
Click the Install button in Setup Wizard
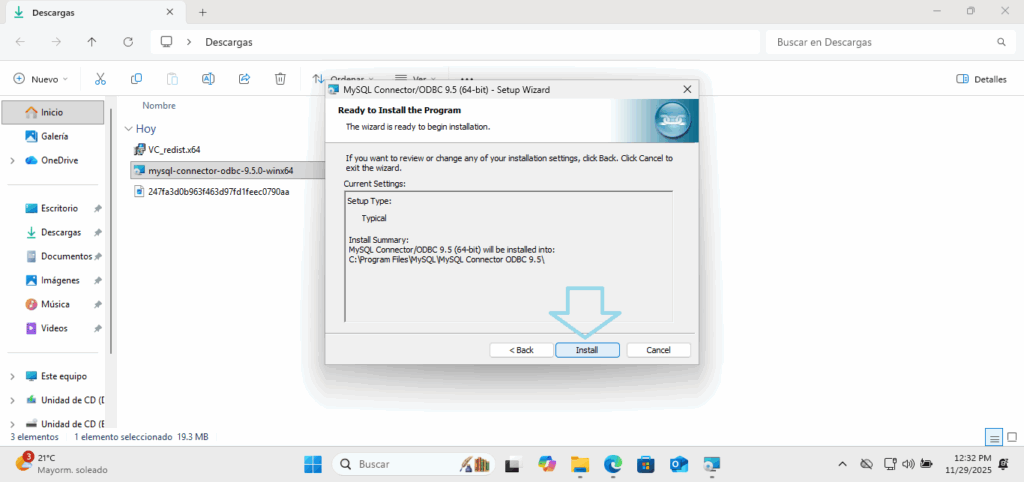pyautogui.click(x=586, y=350)
